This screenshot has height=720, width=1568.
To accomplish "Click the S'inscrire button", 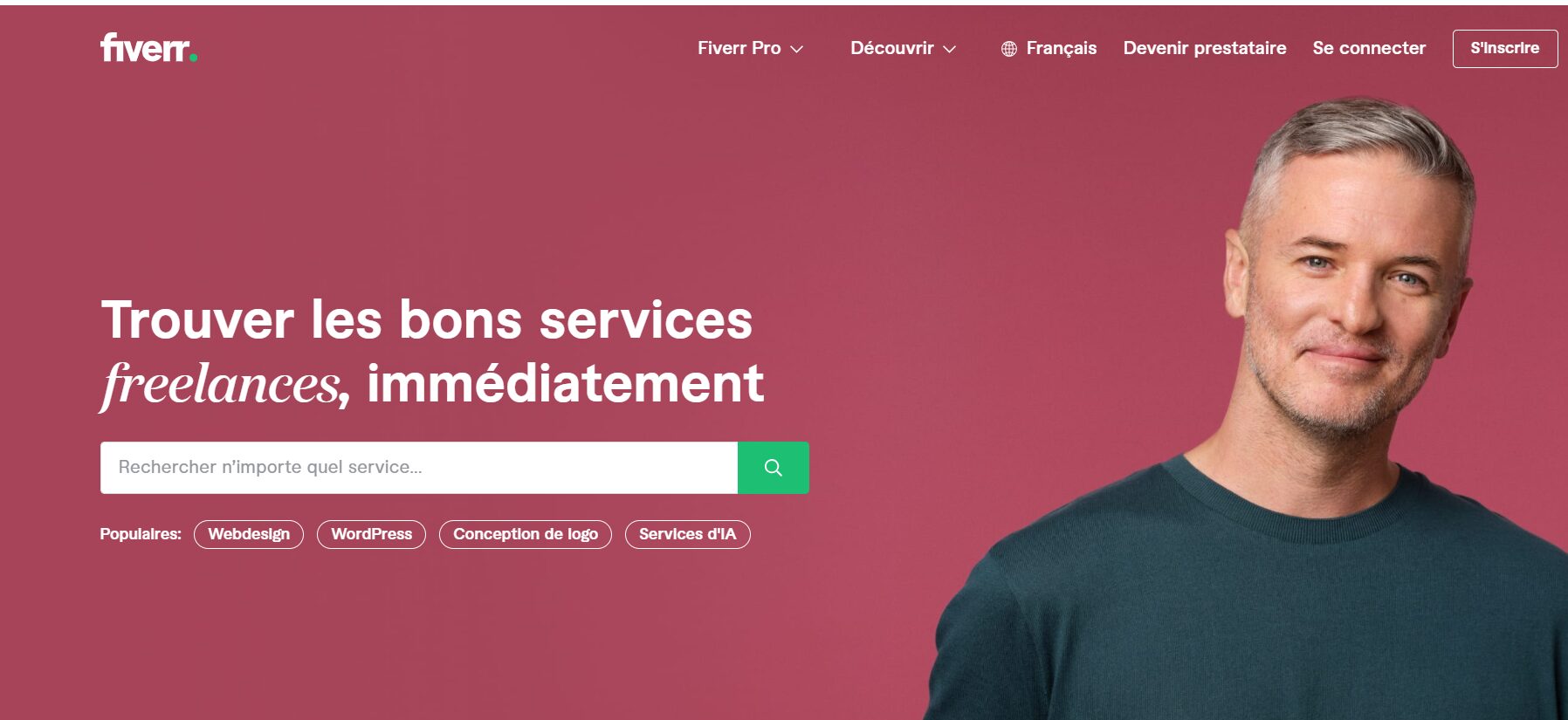I will 1505,48.
